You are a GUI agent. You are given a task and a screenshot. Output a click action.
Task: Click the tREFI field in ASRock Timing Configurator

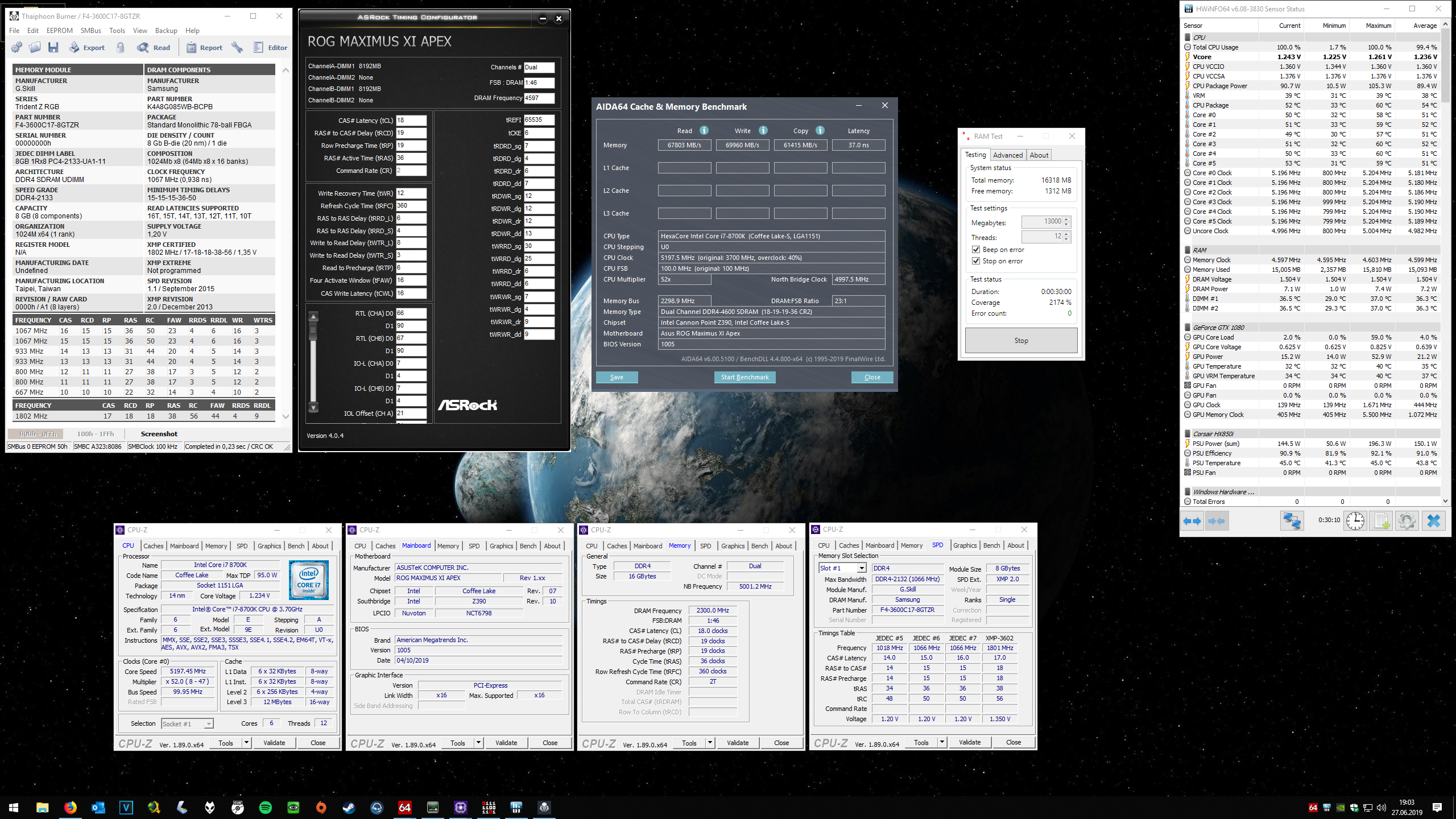pos(539,120)
